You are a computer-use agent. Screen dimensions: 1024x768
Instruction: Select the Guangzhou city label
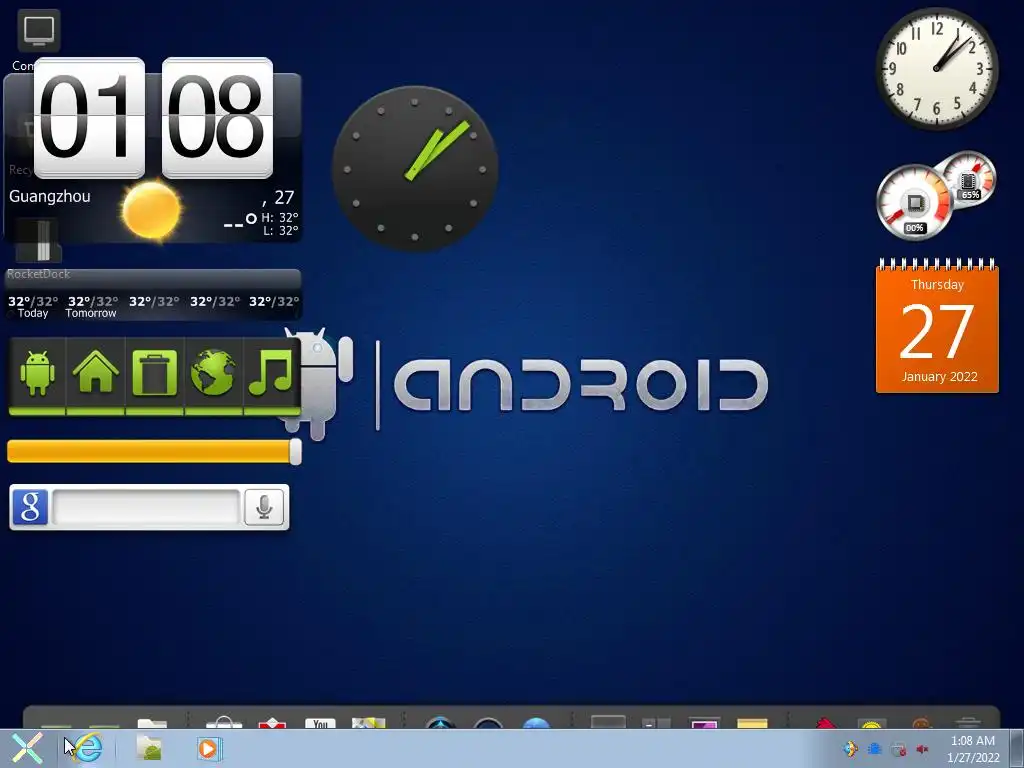click(50, 196)
